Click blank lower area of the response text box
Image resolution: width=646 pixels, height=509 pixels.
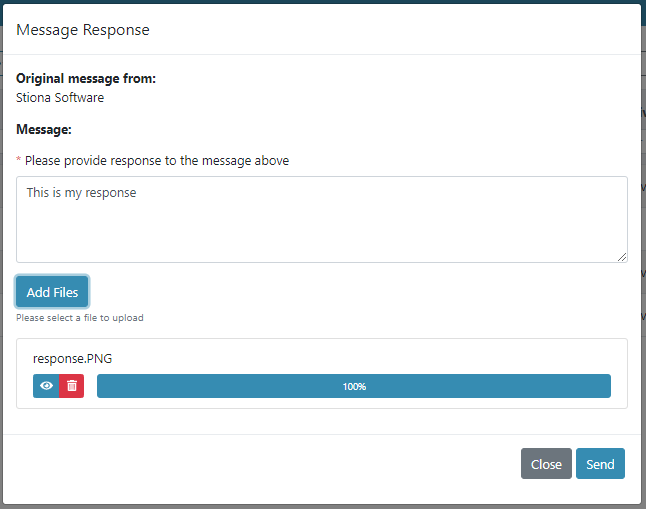click(320, 240)
